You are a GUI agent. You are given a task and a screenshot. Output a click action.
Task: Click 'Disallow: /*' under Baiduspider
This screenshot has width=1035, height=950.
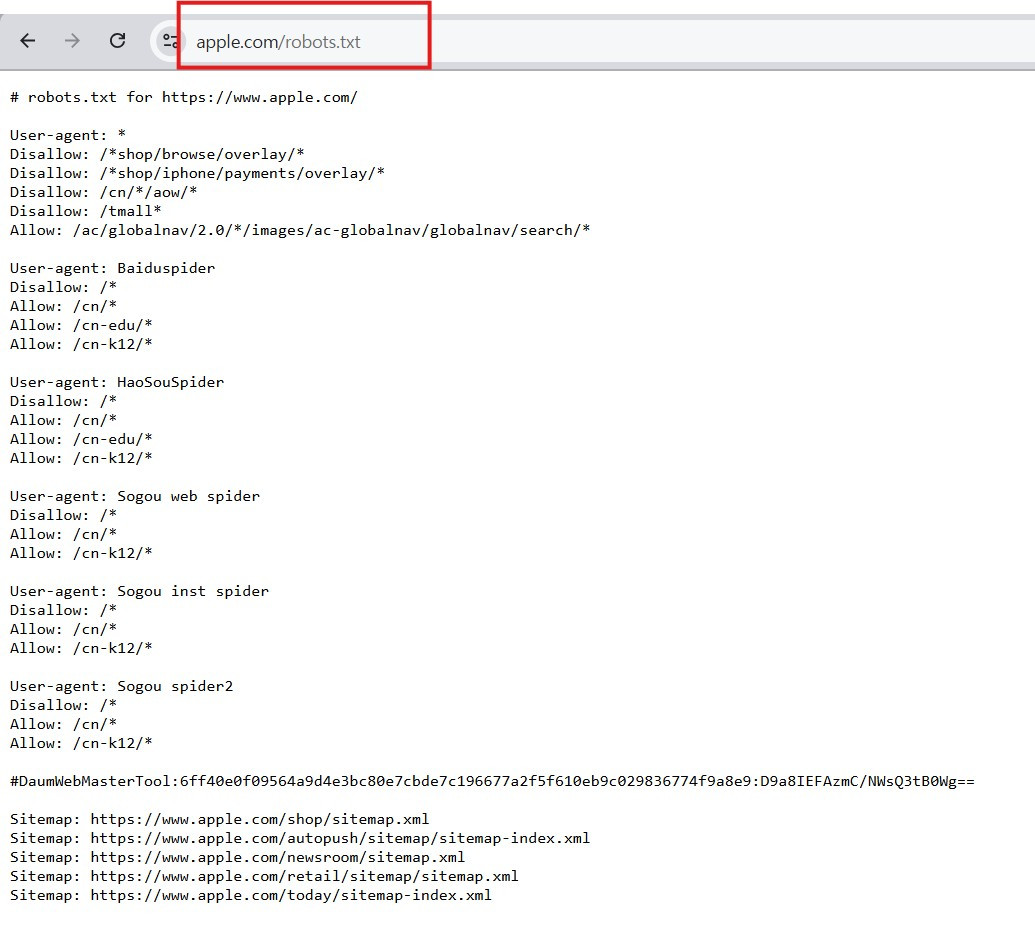[63, 288]
